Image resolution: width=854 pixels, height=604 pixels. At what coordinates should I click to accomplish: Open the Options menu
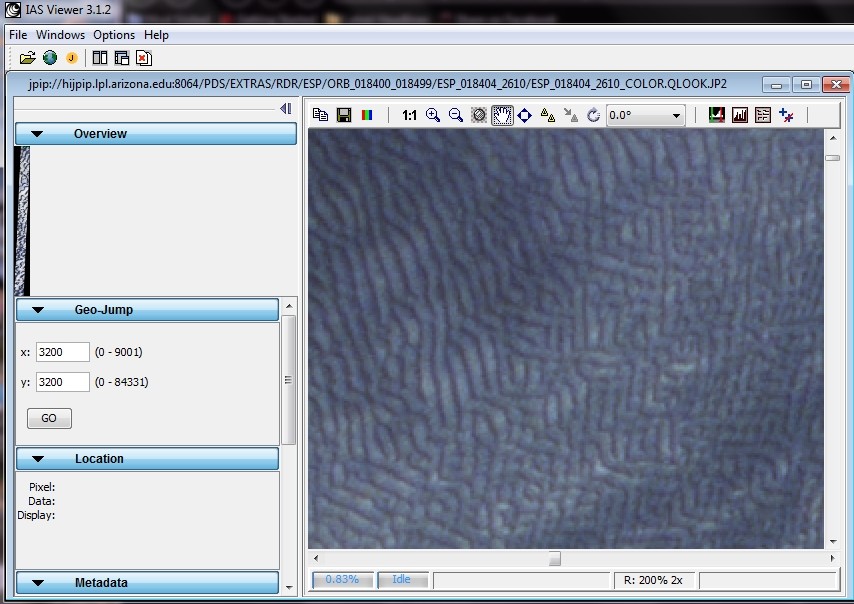coord(114,35)
